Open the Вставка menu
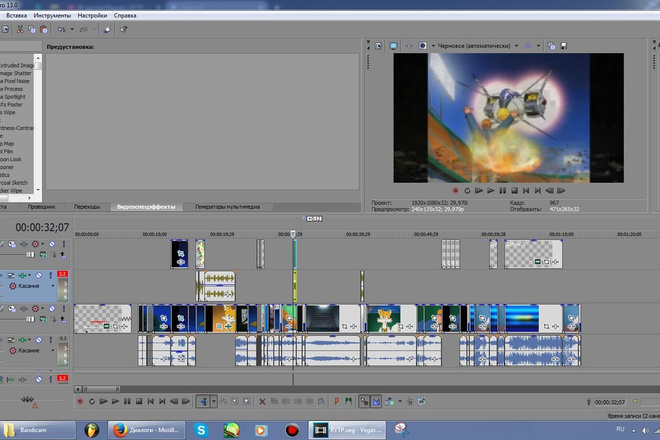 (16, 16)
